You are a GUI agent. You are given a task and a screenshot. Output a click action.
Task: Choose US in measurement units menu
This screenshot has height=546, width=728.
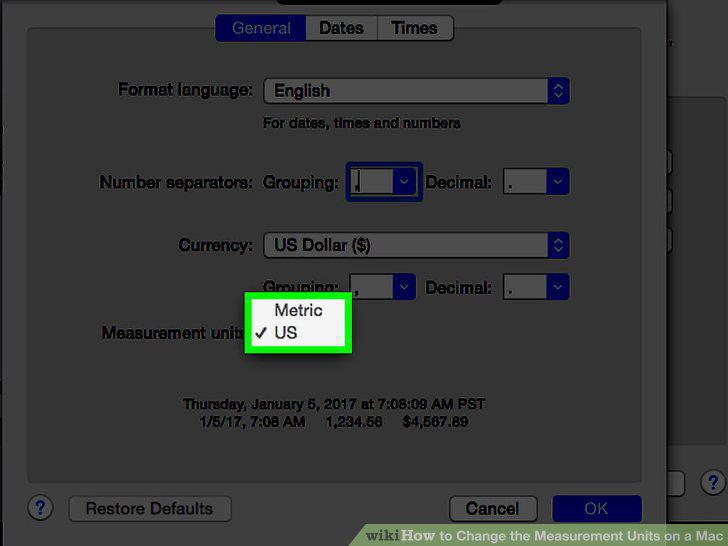(298, 333)
